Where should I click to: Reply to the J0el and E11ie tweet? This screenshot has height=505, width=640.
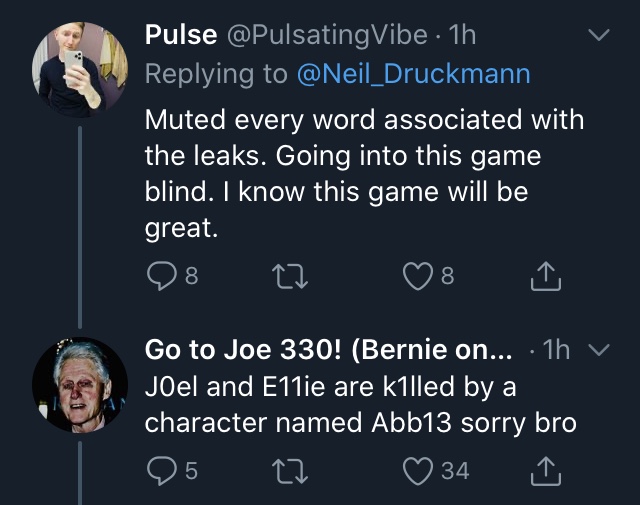[x=162, y=470]
